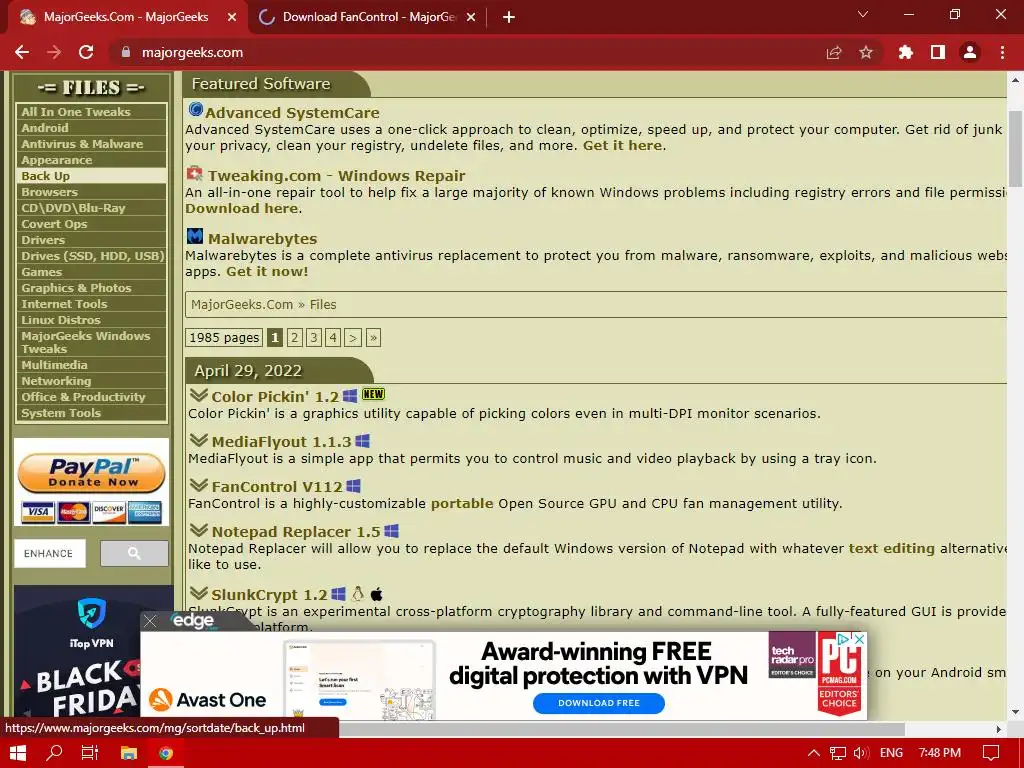Click the Advanced SystemCare icon

(195, 109)
